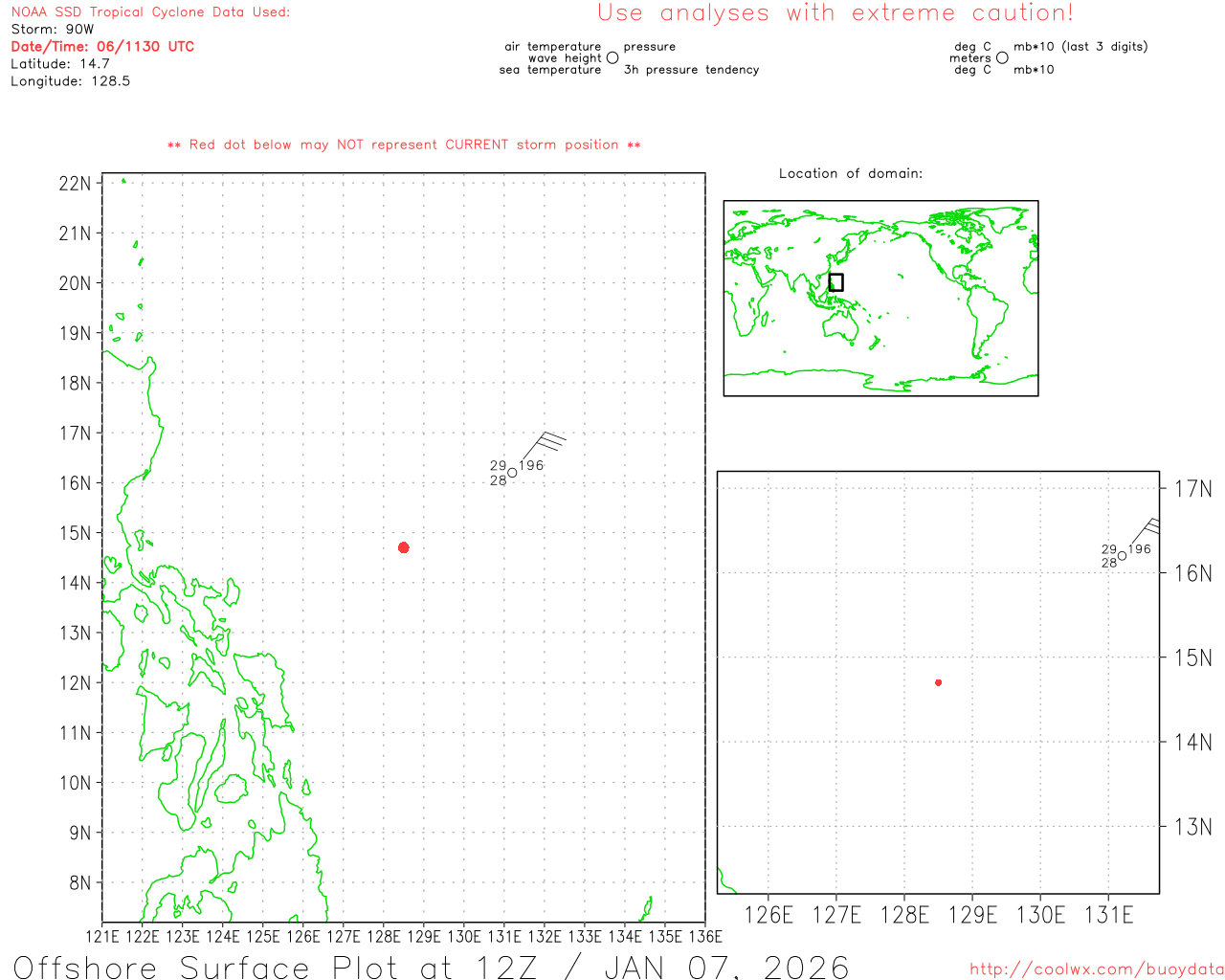This screenshot has height=980, width=1225.
Task: Click the red storm dot on main map
Action: (x=404, y=547)
